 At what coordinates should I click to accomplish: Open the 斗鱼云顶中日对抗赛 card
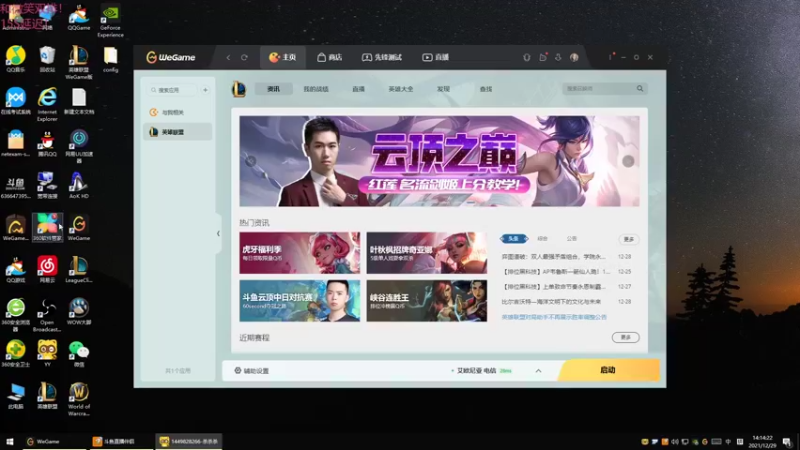coord(299,301)
